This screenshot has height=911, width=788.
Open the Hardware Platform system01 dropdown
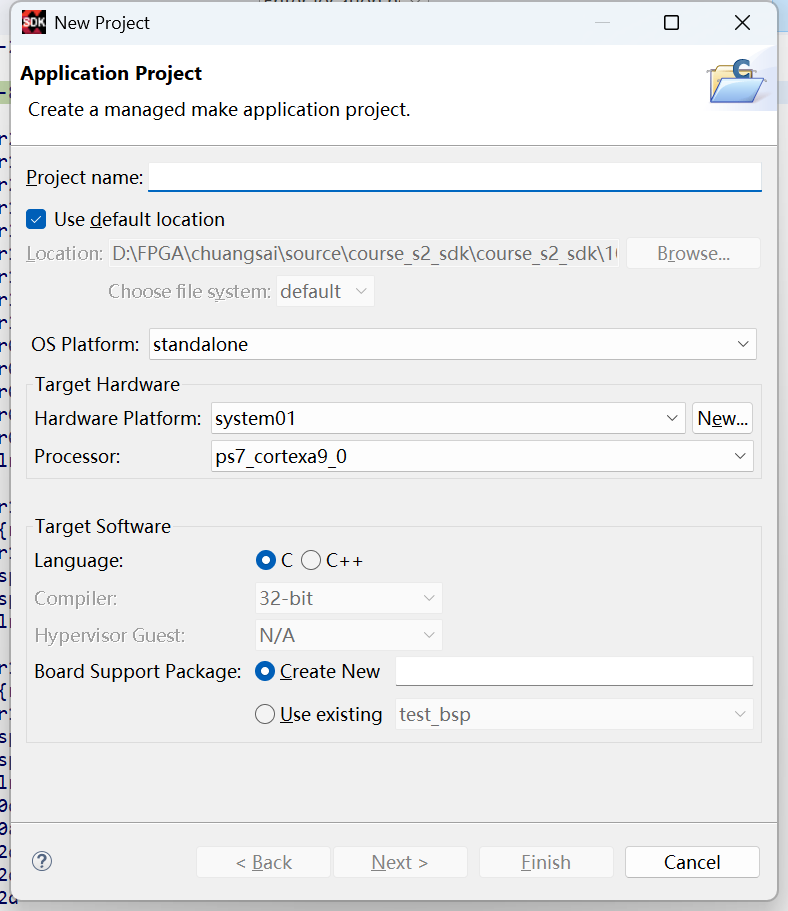point(448,418)
